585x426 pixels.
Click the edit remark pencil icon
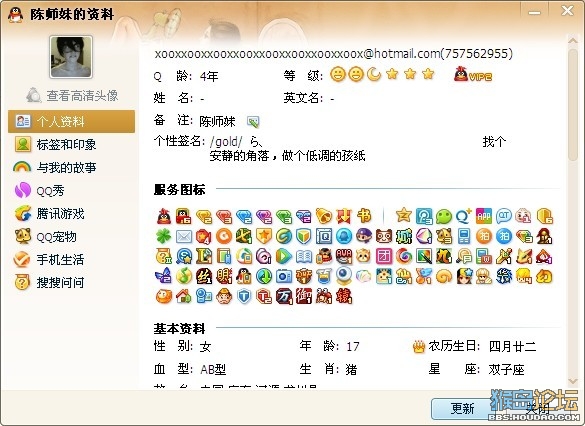coord(253,121)
